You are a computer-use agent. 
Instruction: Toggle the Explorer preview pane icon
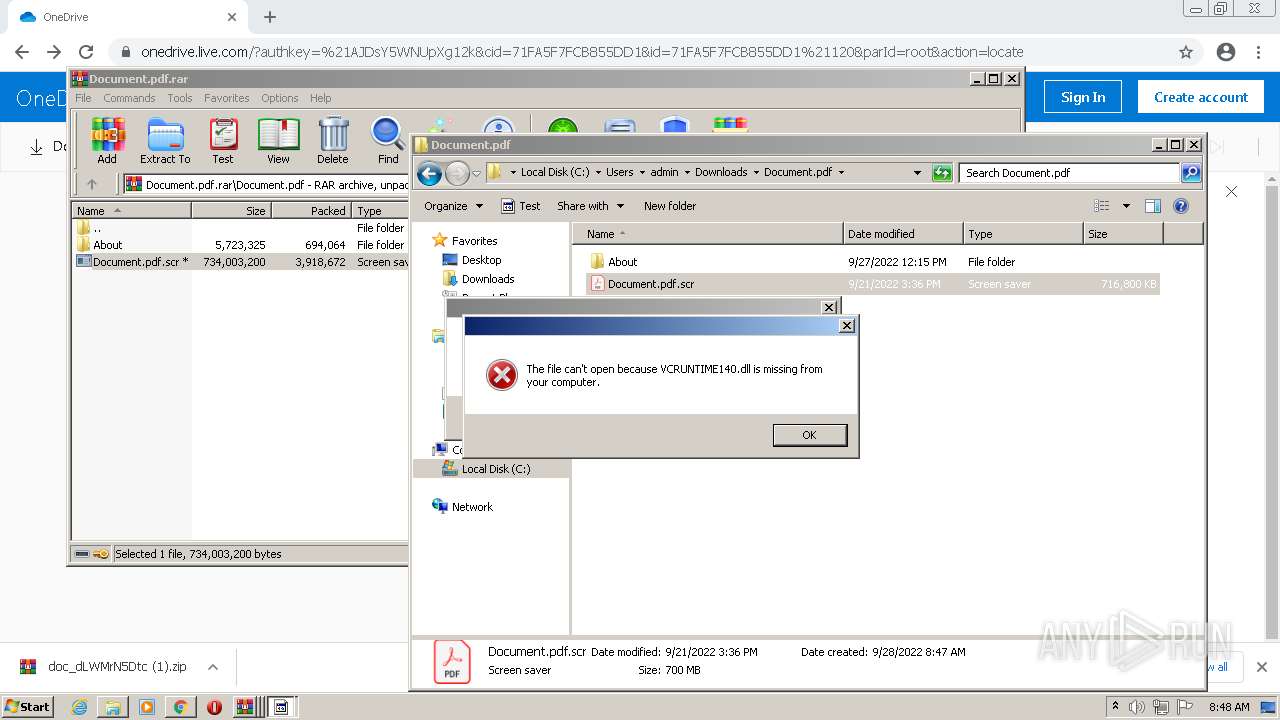(1153, 206)
